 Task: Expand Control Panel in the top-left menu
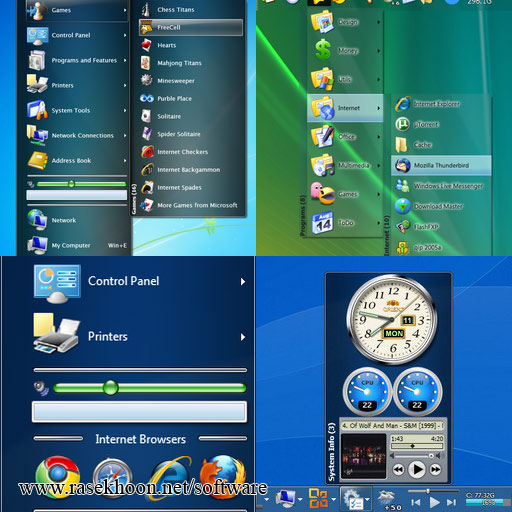pyautogui.click(x=125, y=35)
